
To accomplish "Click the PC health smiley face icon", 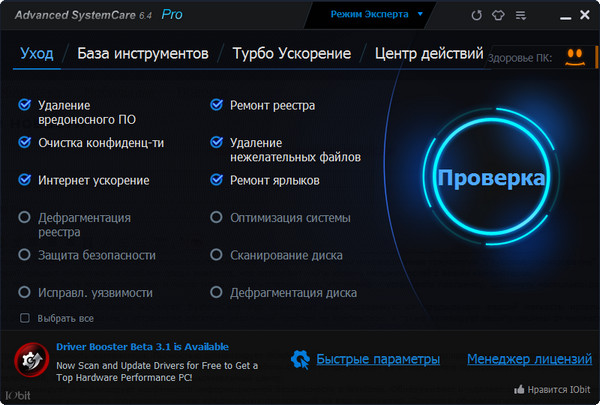I will [x=575, y=57].
